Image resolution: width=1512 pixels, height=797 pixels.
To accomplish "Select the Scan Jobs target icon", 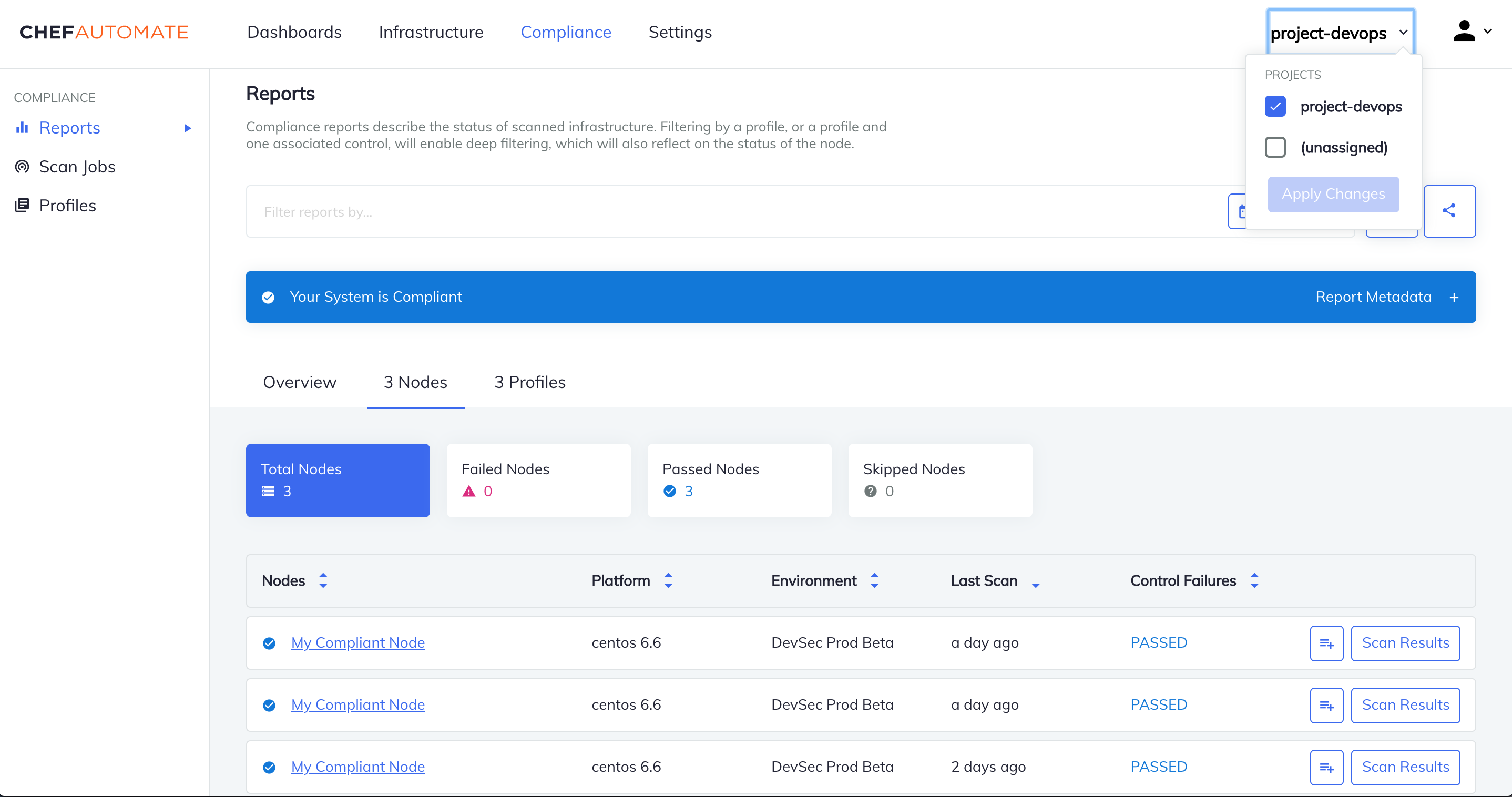I will point(22,166).
